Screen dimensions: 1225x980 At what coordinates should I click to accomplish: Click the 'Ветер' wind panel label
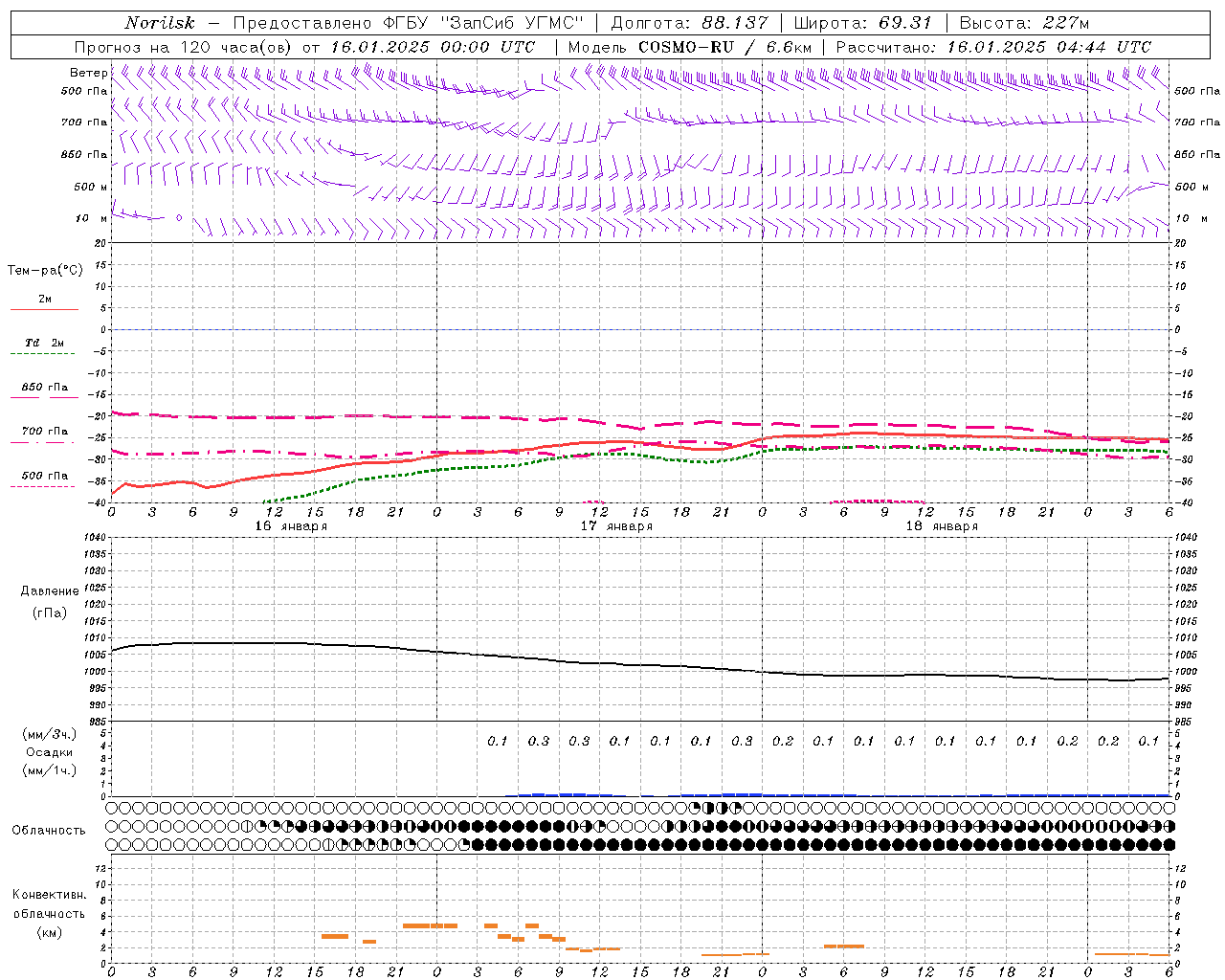point(88,73)
